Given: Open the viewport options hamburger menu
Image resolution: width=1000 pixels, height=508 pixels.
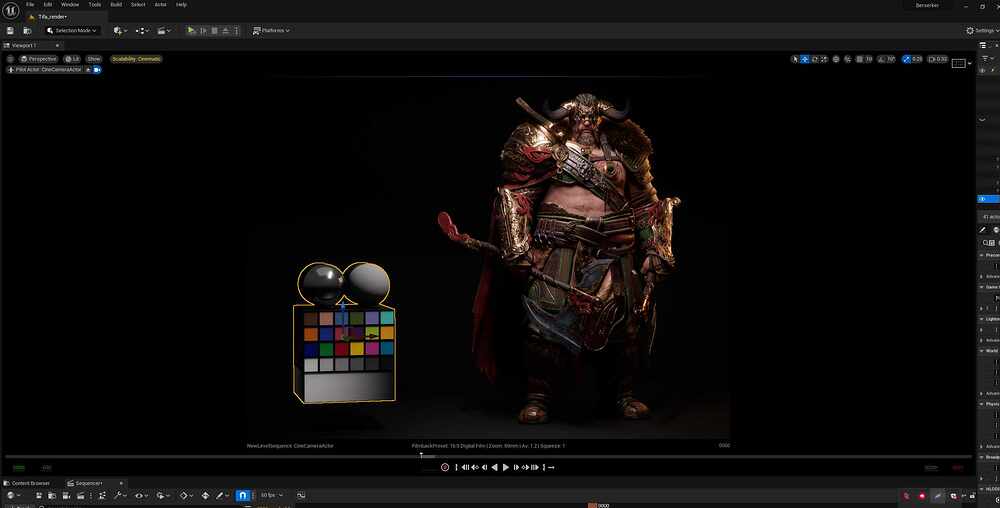Looking at the screenshot, I should pyautogui.click(x=10, y=59).
